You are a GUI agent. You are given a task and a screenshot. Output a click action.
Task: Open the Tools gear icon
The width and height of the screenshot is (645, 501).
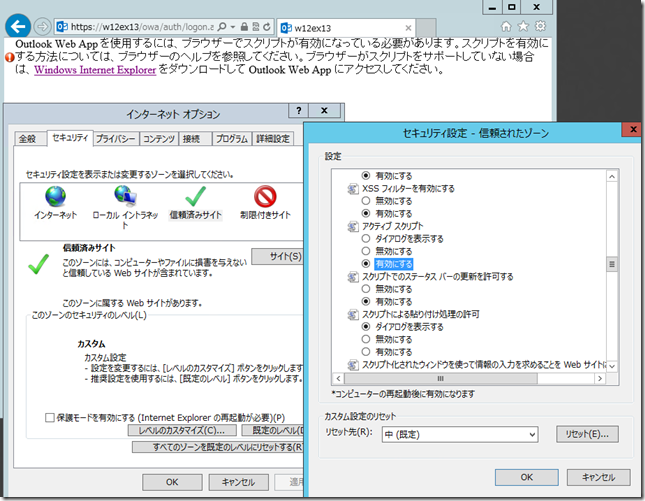(x=540, y=26)
